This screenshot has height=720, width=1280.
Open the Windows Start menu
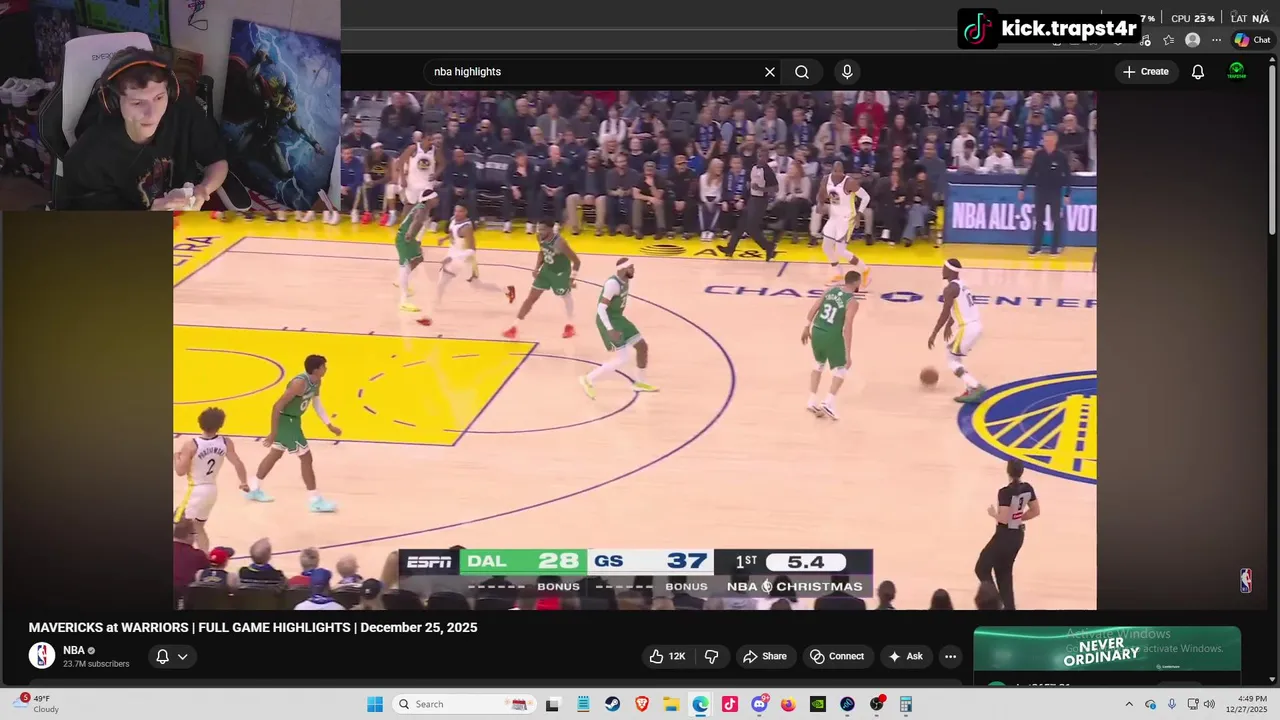[375, 704]
